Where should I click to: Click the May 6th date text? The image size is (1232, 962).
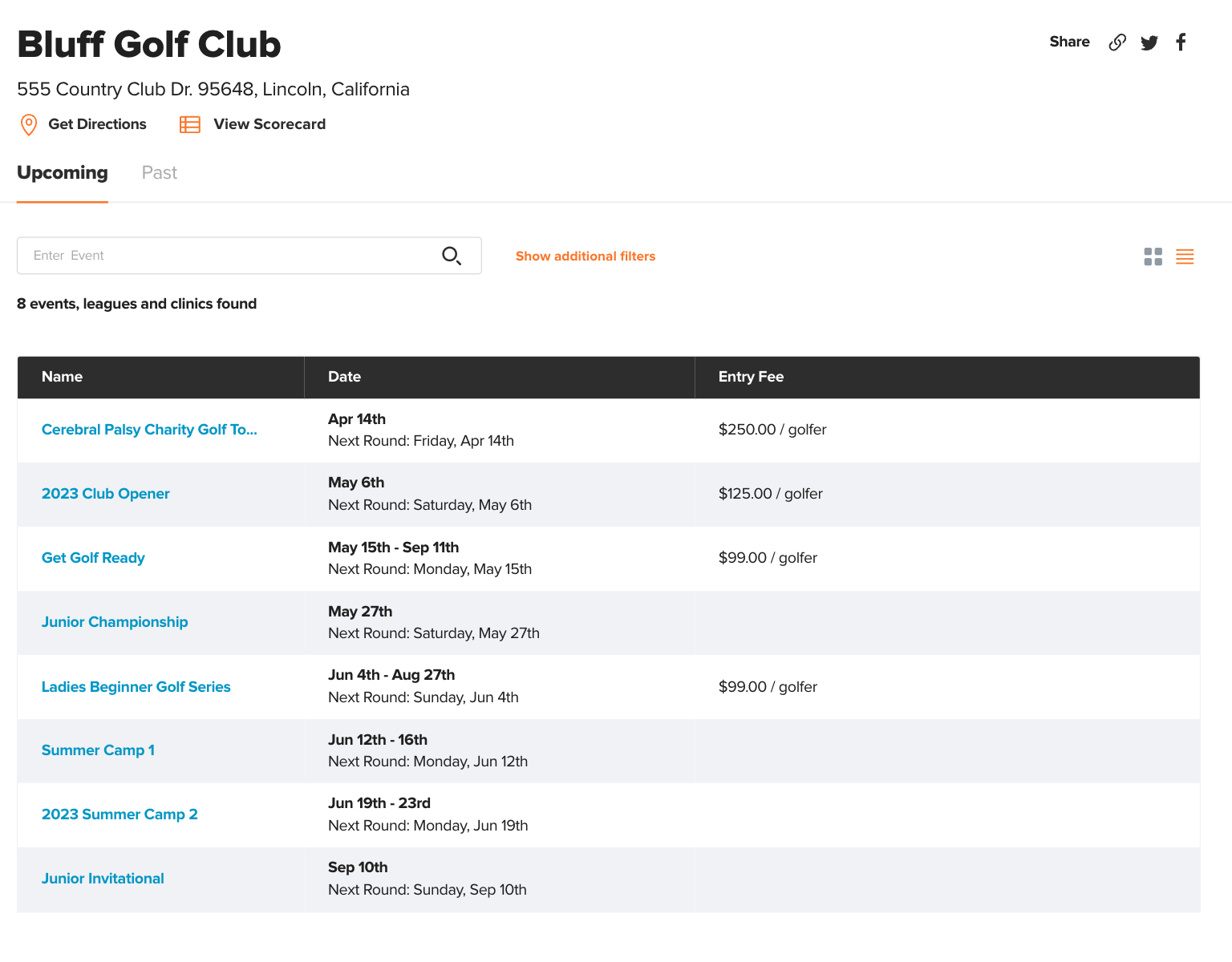point(356,483)
